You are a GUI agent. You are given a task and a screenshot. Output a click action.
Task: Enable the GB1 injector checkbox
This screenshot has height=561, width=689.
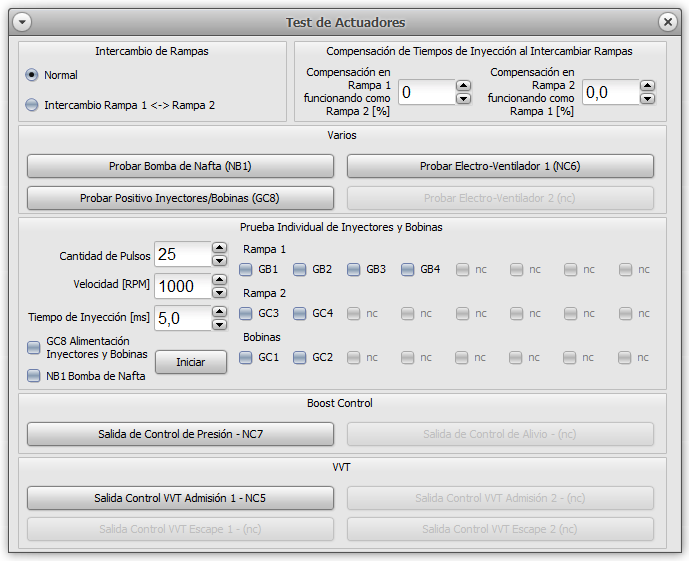246,269
